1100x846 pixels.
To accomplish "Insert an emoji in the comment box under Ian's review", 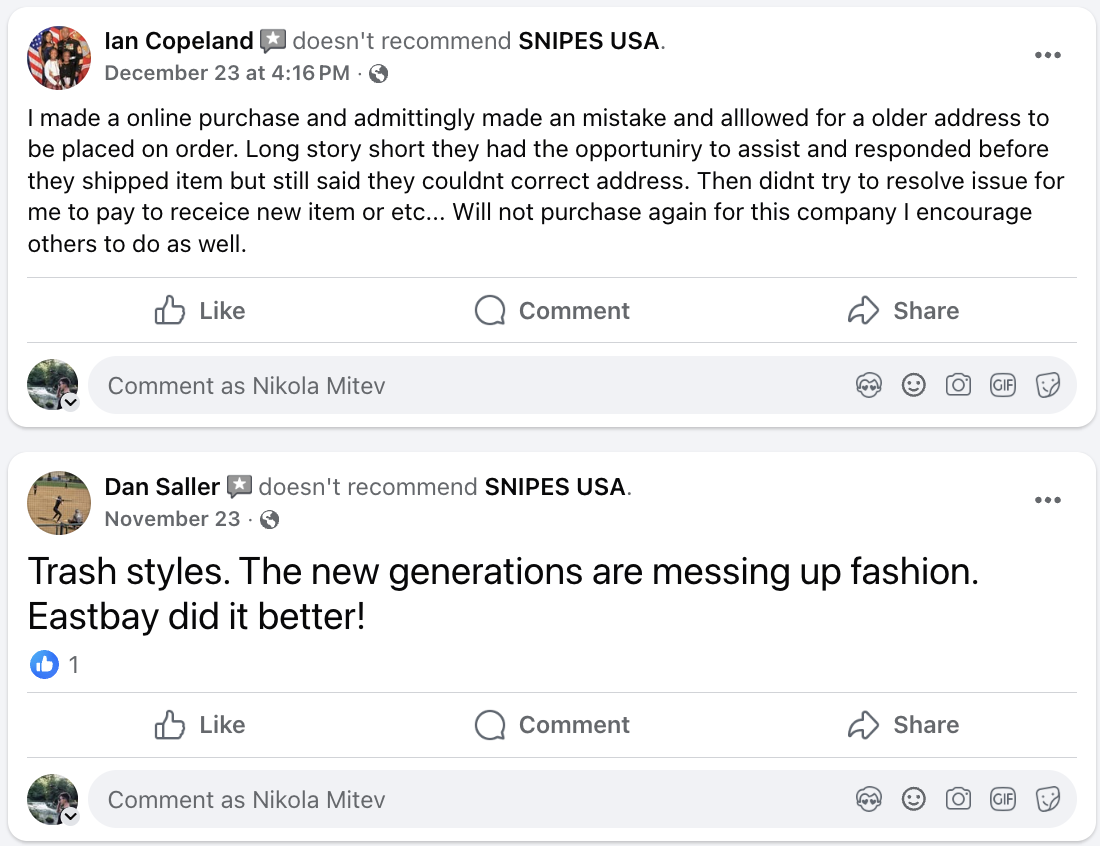I will (x=914, y=384).
